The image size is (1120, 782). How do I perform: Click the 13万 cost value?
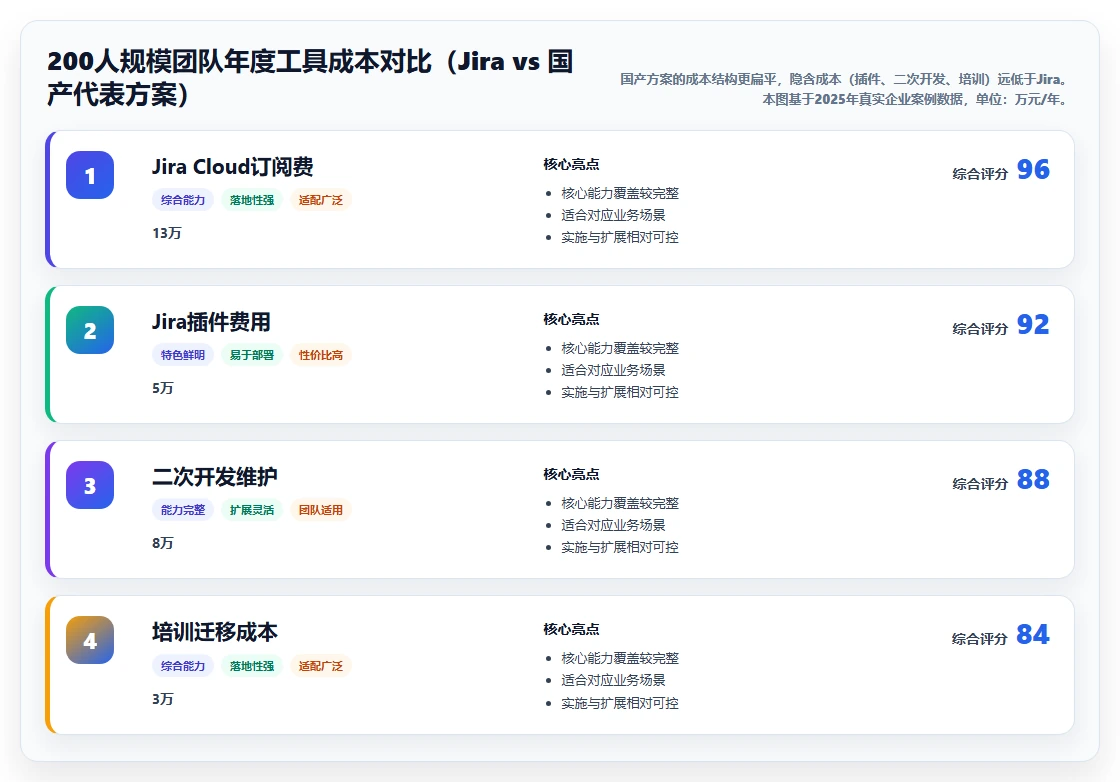166,233
